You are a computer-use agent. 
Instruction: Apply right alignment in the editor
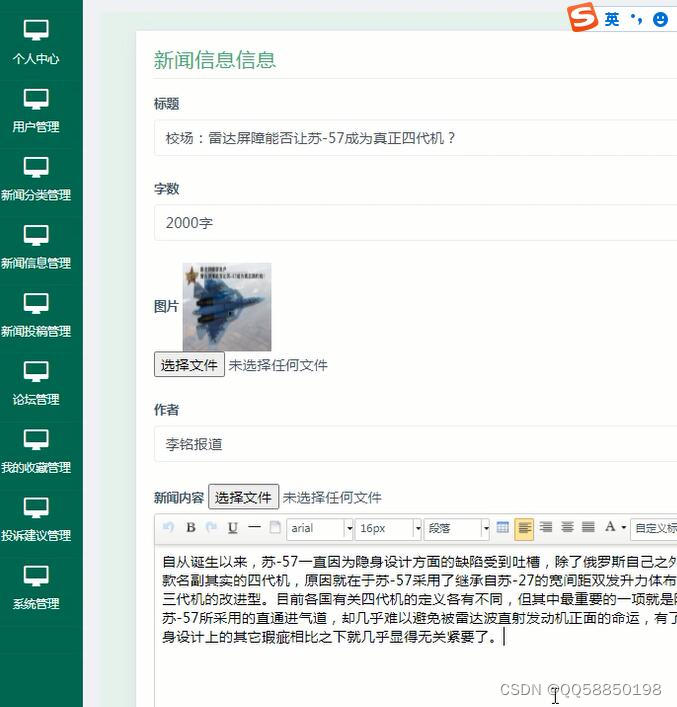pos(546,527)
